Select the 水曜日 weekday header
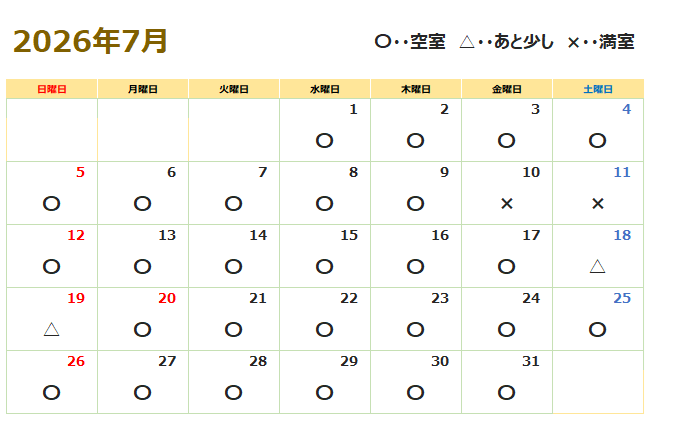This screenshot has height=427, width=693. click(x=324, y=89)
